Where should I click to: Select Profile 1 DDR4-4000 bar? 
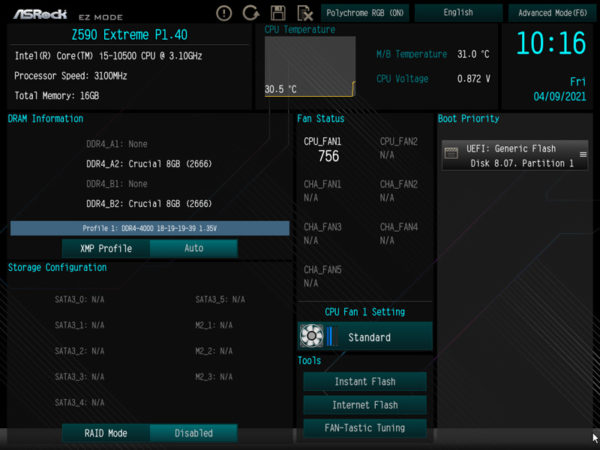pos(150,228)
